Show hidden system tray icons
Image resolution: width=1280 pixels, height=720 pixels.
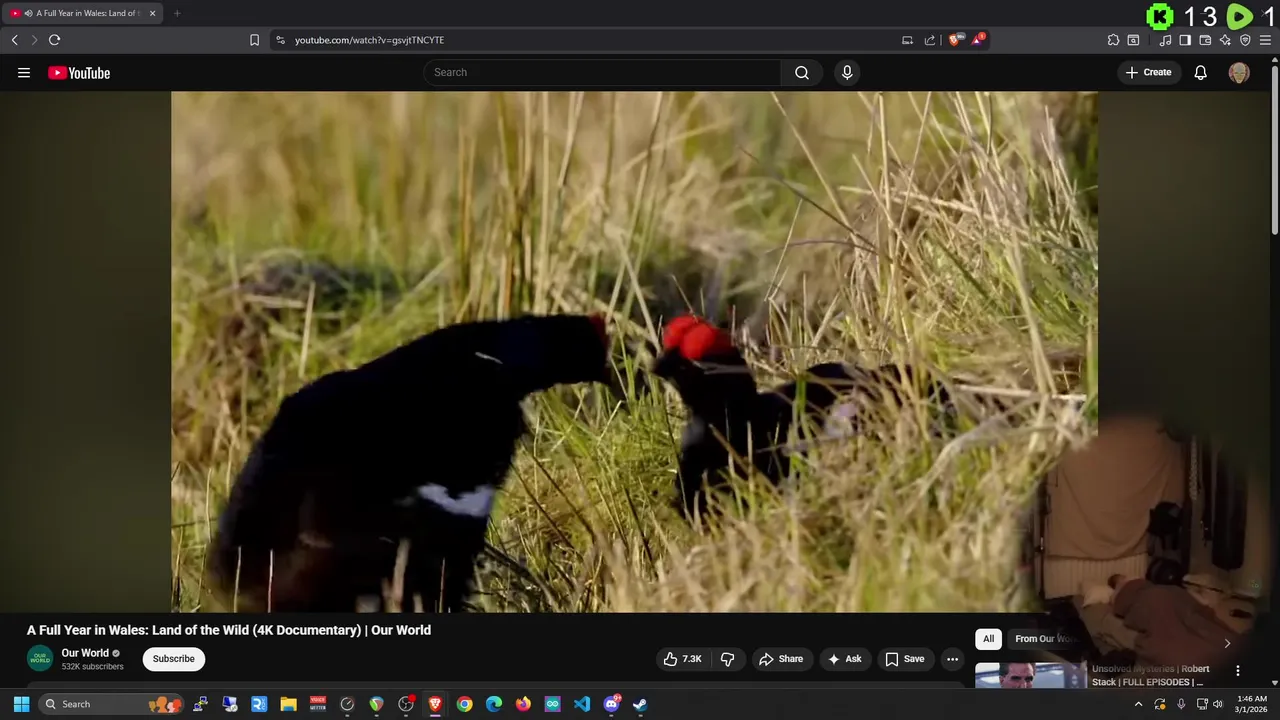(x=1138, y=704)
